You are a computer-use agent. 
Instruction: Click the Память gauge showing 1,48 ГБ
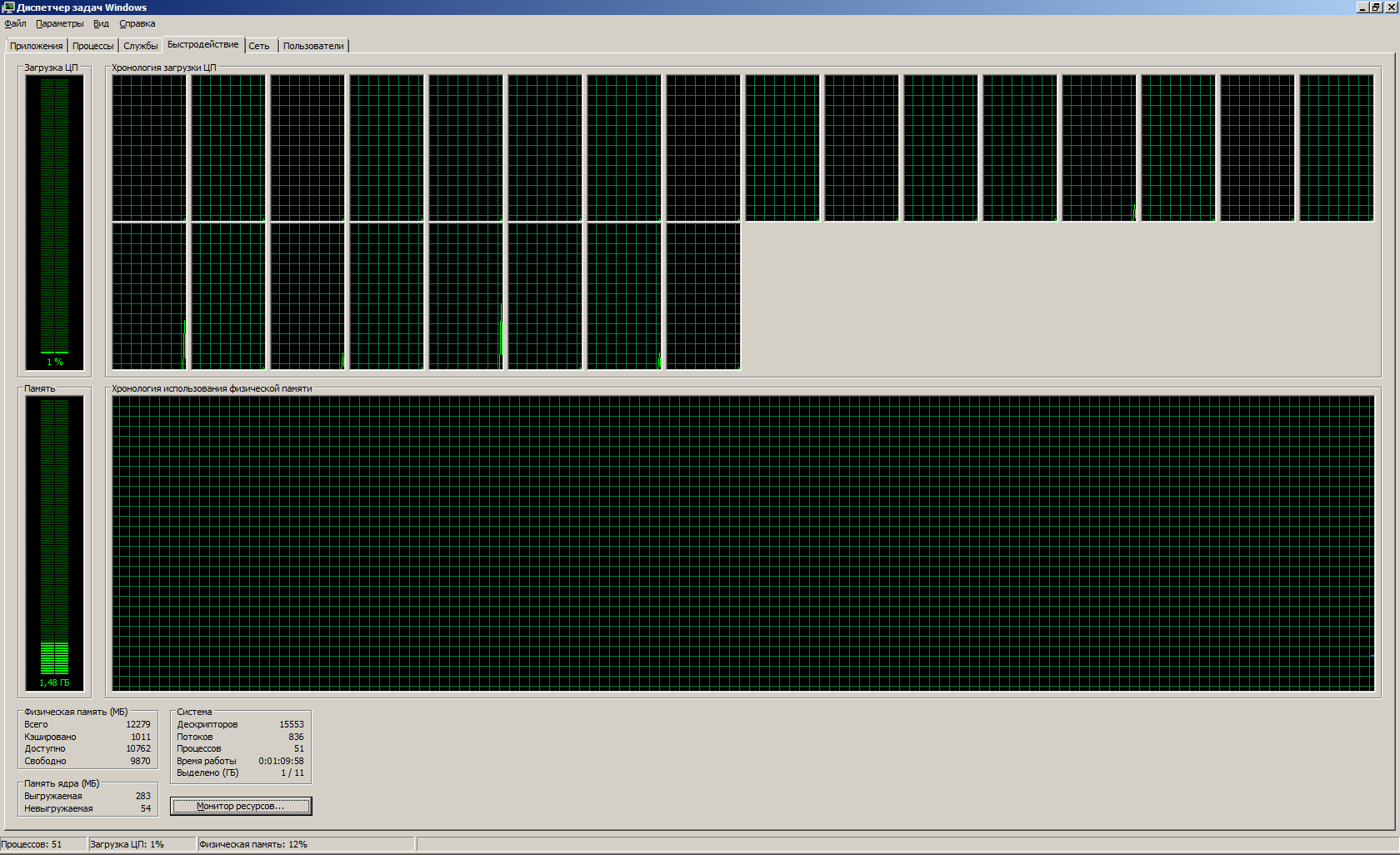[54, 542]
